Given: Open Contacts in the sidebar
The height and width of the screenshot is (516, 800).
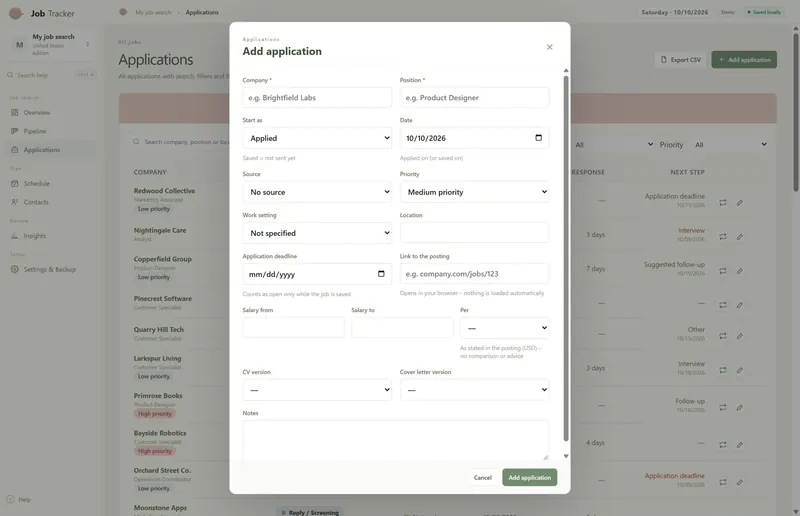Looking at the screenshot, I should pyautogui.click(x=52, y=202).
